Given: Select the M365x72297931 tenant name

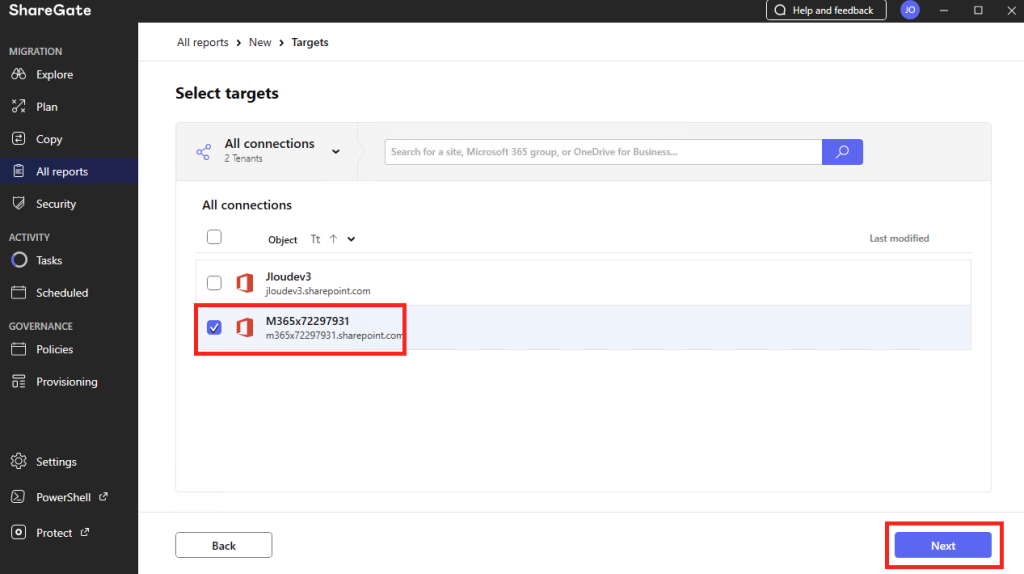Looking at the screenshot, I should [308, 321].
